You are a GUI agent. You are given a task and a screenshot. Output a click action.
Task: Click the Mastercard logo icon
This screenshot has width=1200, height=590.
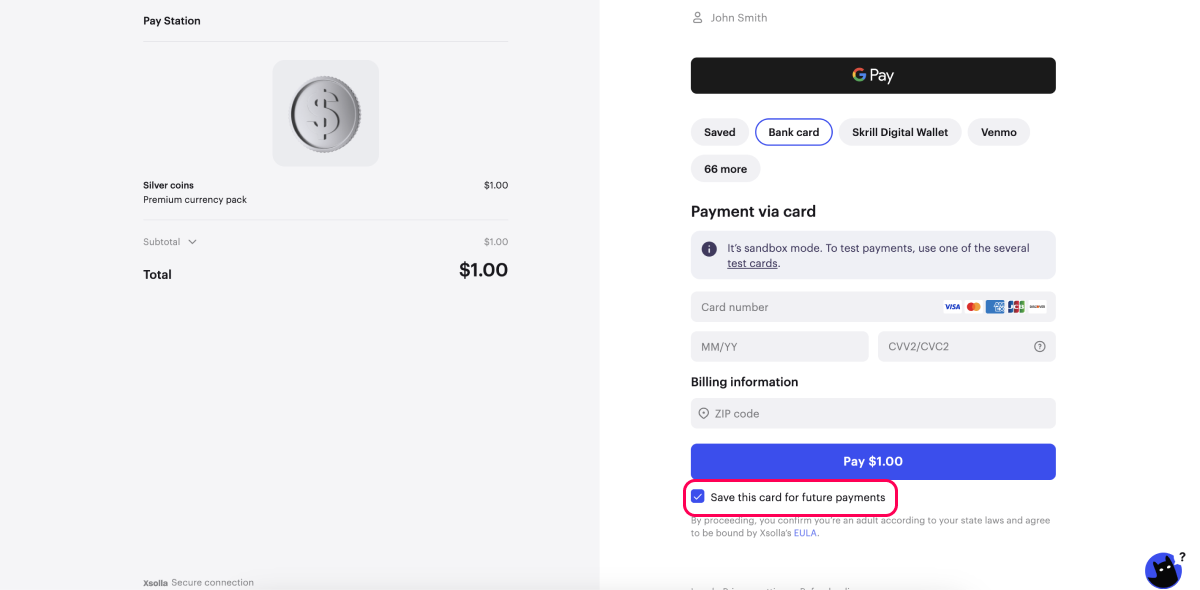(x=973, y=307)
